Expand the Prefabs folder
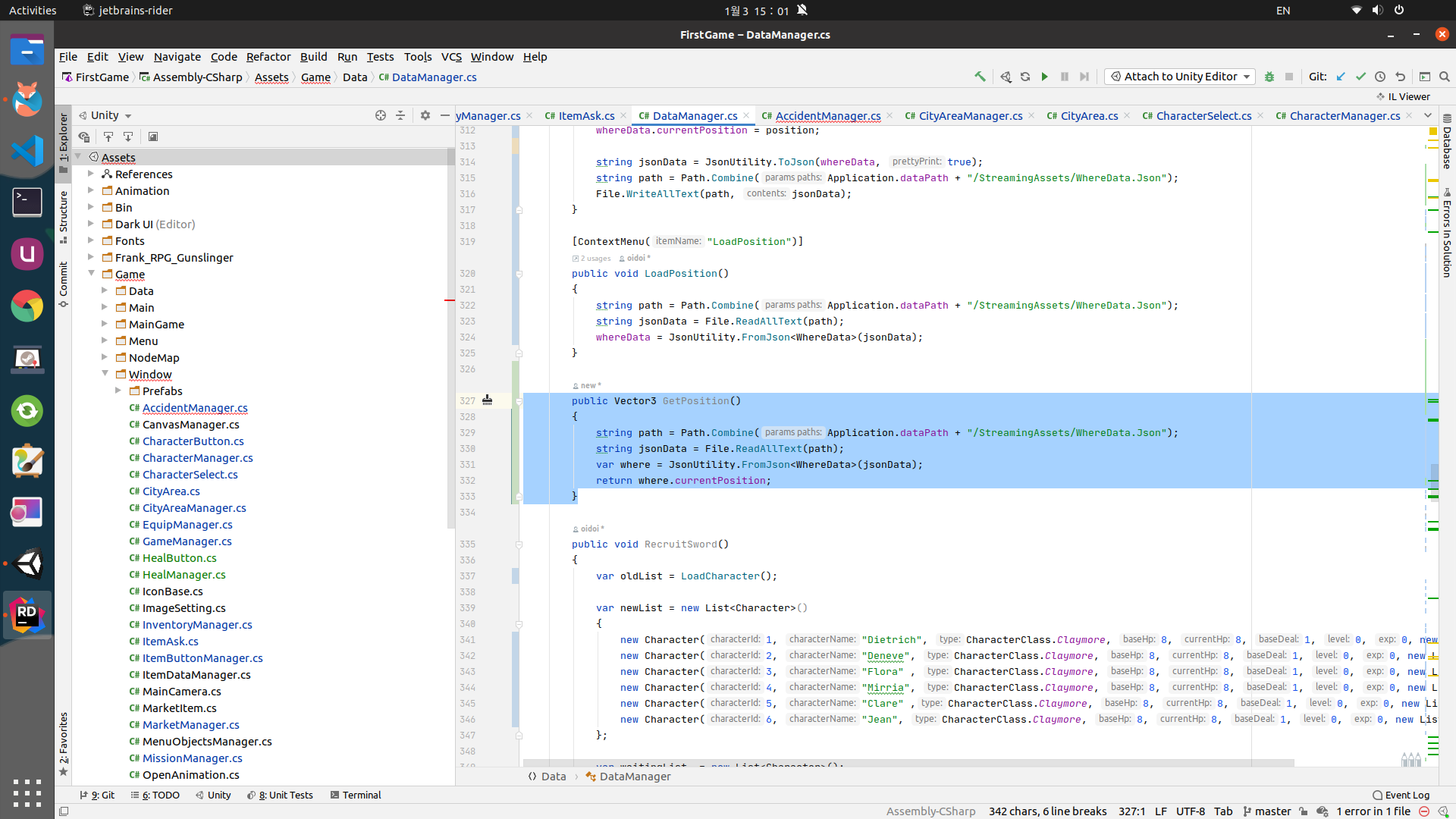This screenshot has width=1456, height=819. coord(118,391)
